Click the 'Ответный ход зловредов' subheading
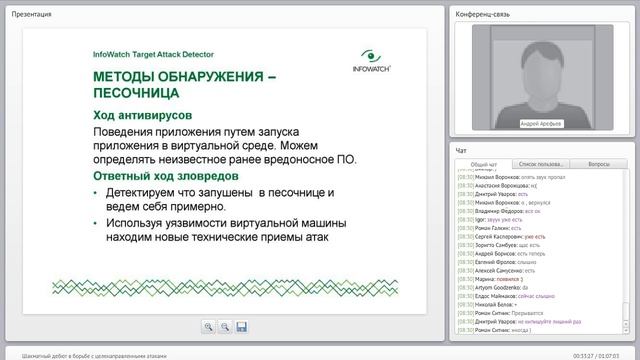Screen dimensions: 640x360 tap(166, 176)
